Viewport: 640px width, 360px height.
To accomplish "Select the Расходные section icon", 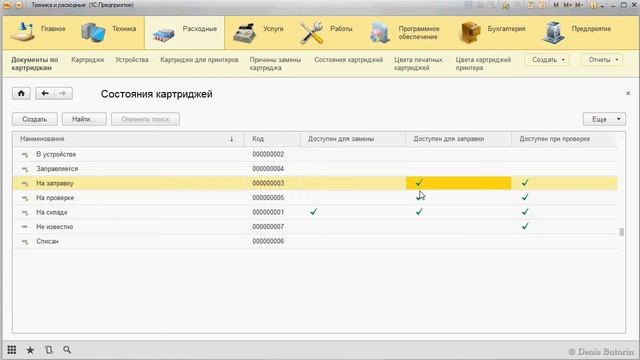I will pos(163,34).
